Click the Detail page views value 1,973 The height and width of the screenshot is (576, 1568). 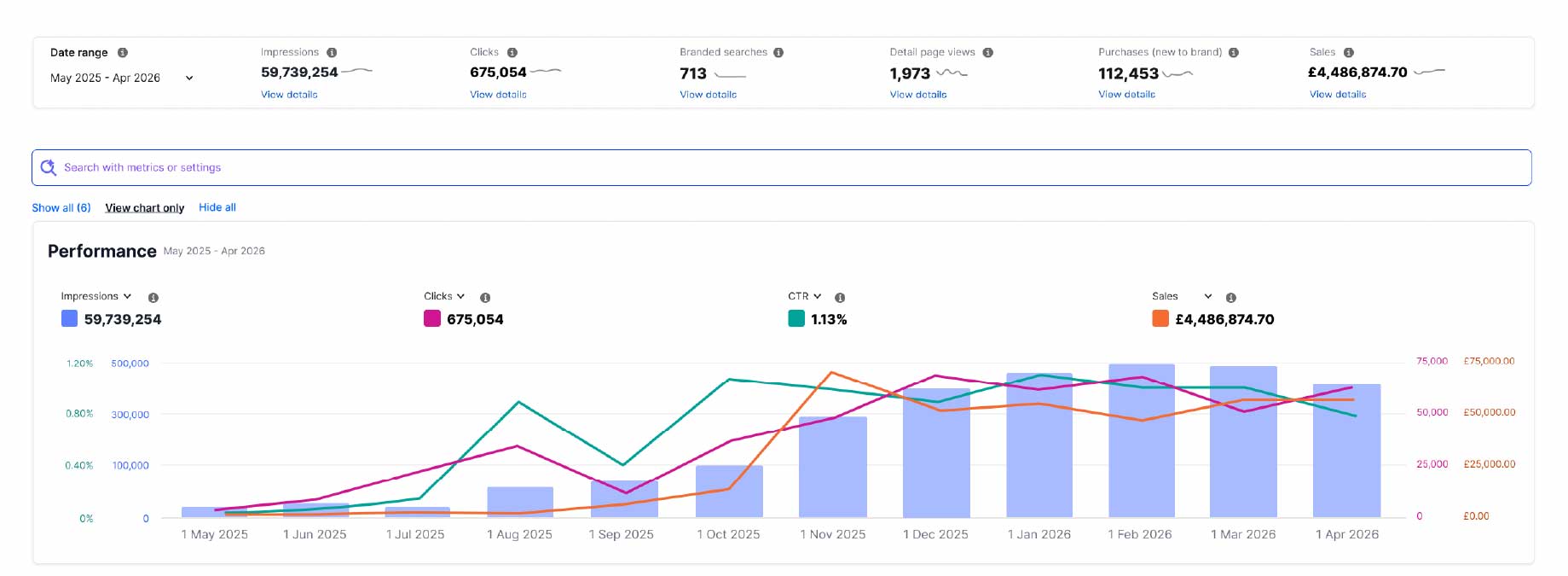910,74
